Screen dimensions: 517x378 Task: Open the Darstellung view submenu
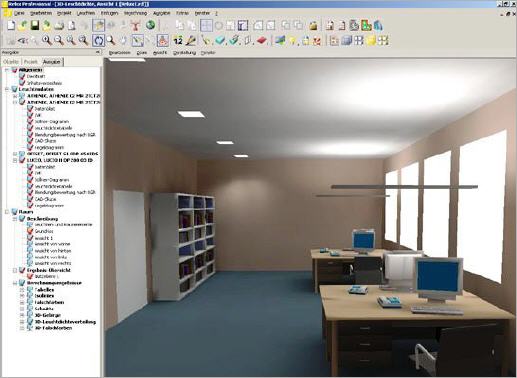pos(184,53)
